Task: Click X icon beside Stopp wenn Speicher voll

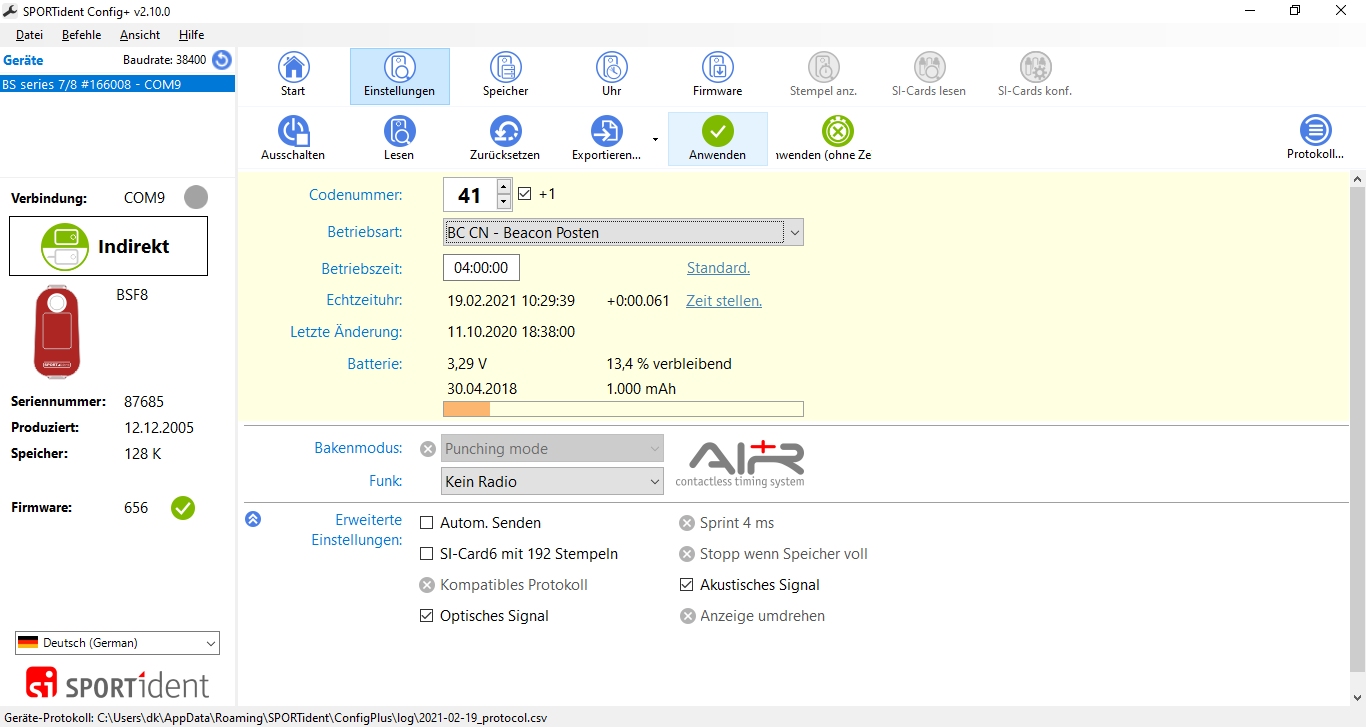Action: click(x=687, y=554)
